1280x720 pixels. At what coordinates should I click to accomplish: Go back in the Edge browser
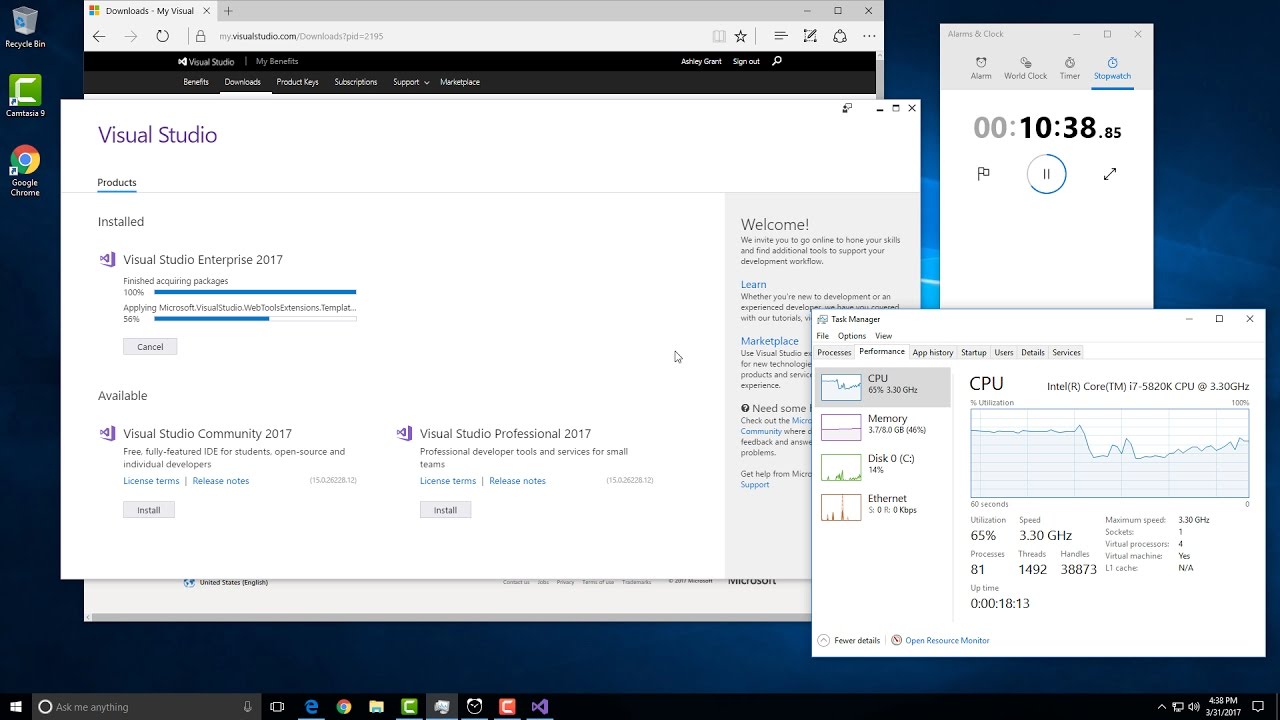tap(99, 36)
